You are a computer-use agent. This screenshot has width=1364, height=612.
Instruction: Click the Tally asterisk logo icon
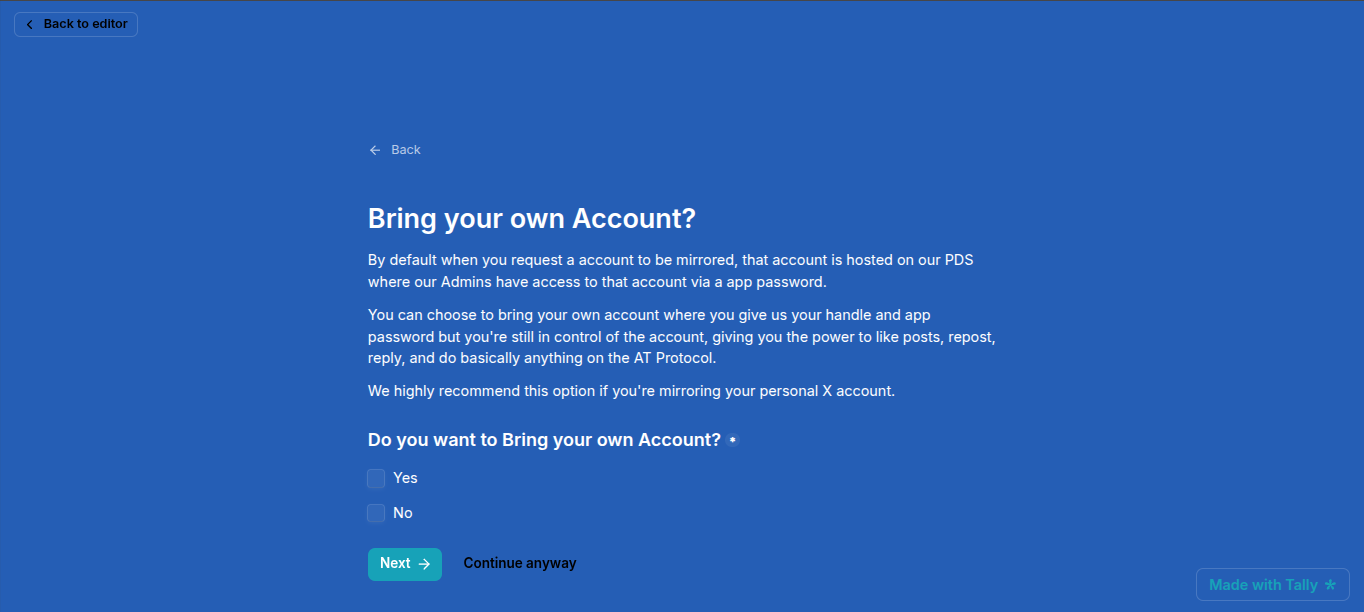click(1330, 585)
